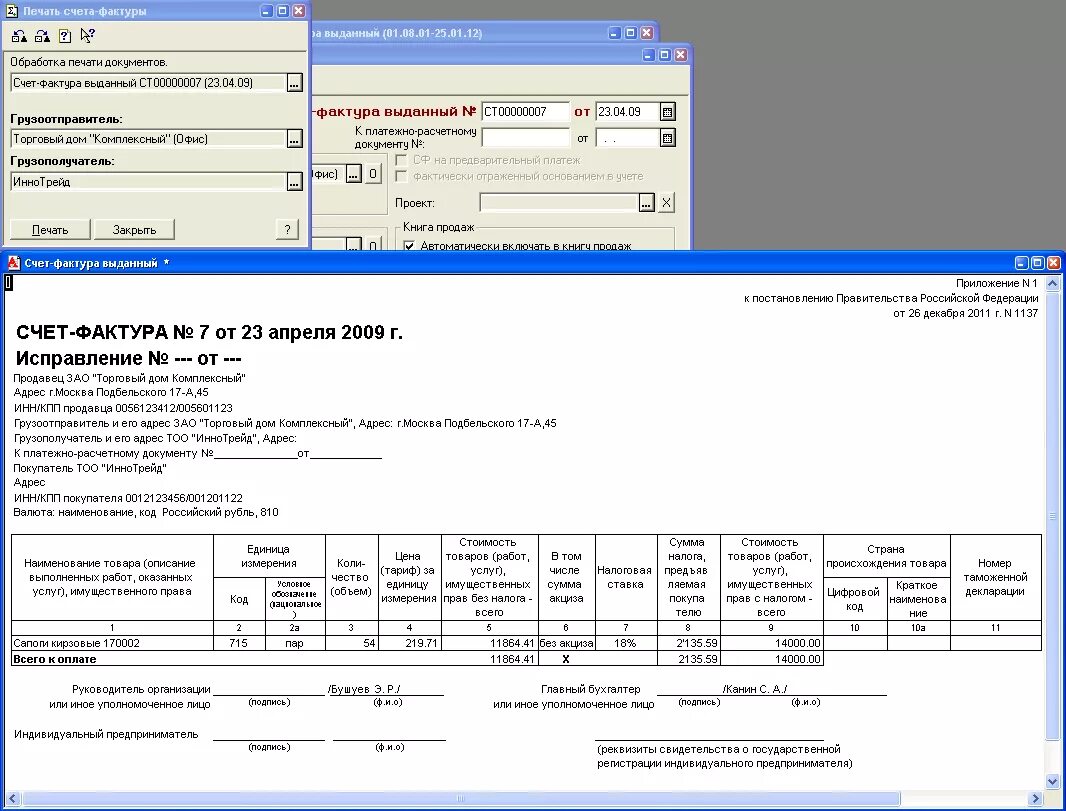Image resolution: width=1066 pixels, height=811 pixels.
Task: Open the calendar next to date 23.04.09
Action: click(x=668, y=112)
